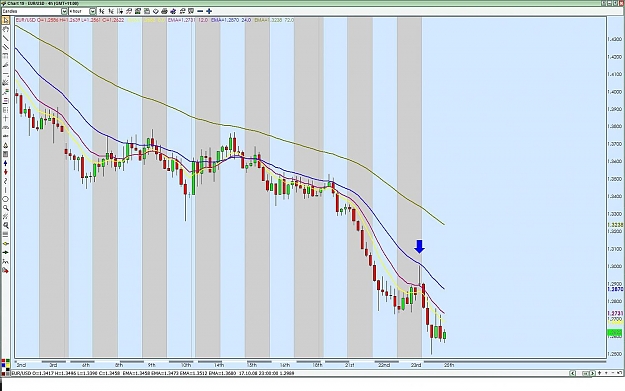Select the black right arrow tool
The height and width of the screenshot is (391, 625).
(x=6, y=252)
